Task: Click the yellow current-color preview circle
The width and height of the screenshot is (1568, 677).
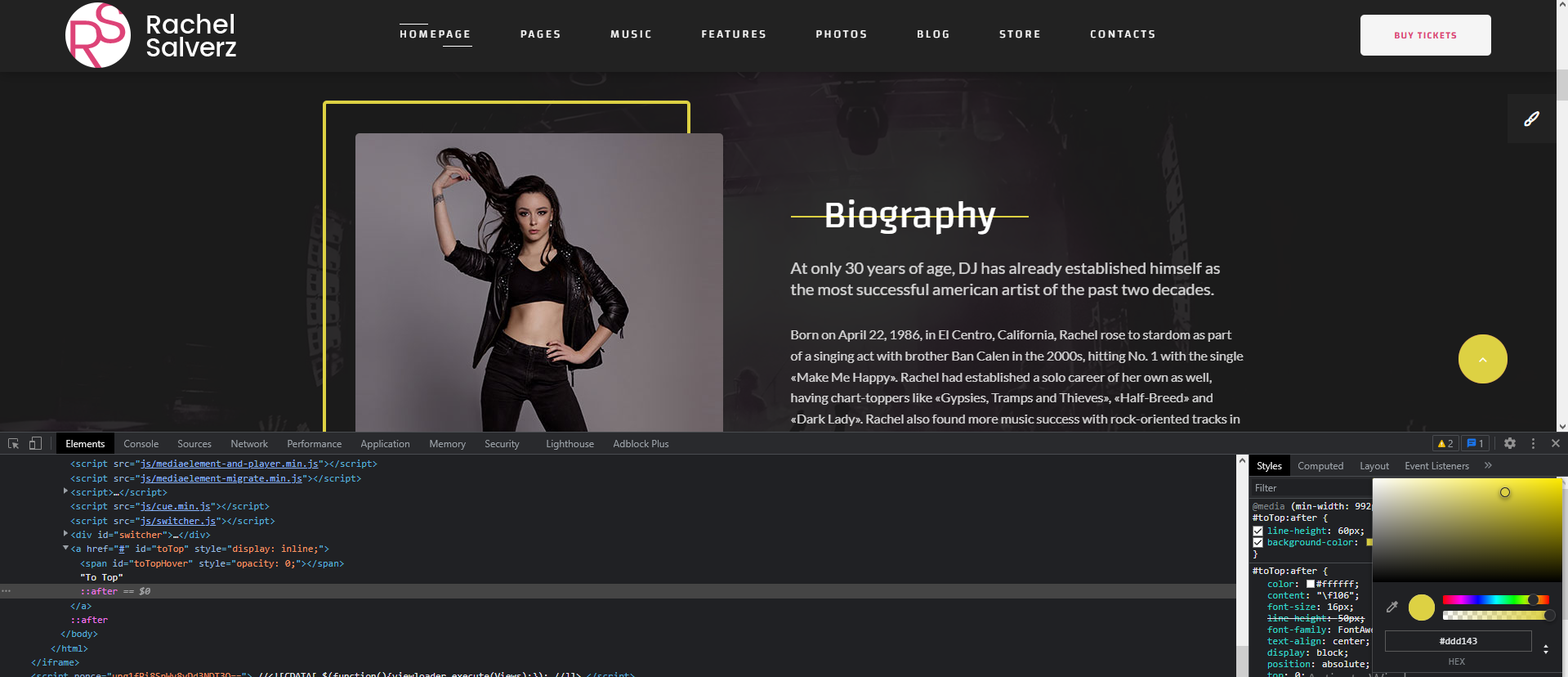Action: [x=1422, y=608]
